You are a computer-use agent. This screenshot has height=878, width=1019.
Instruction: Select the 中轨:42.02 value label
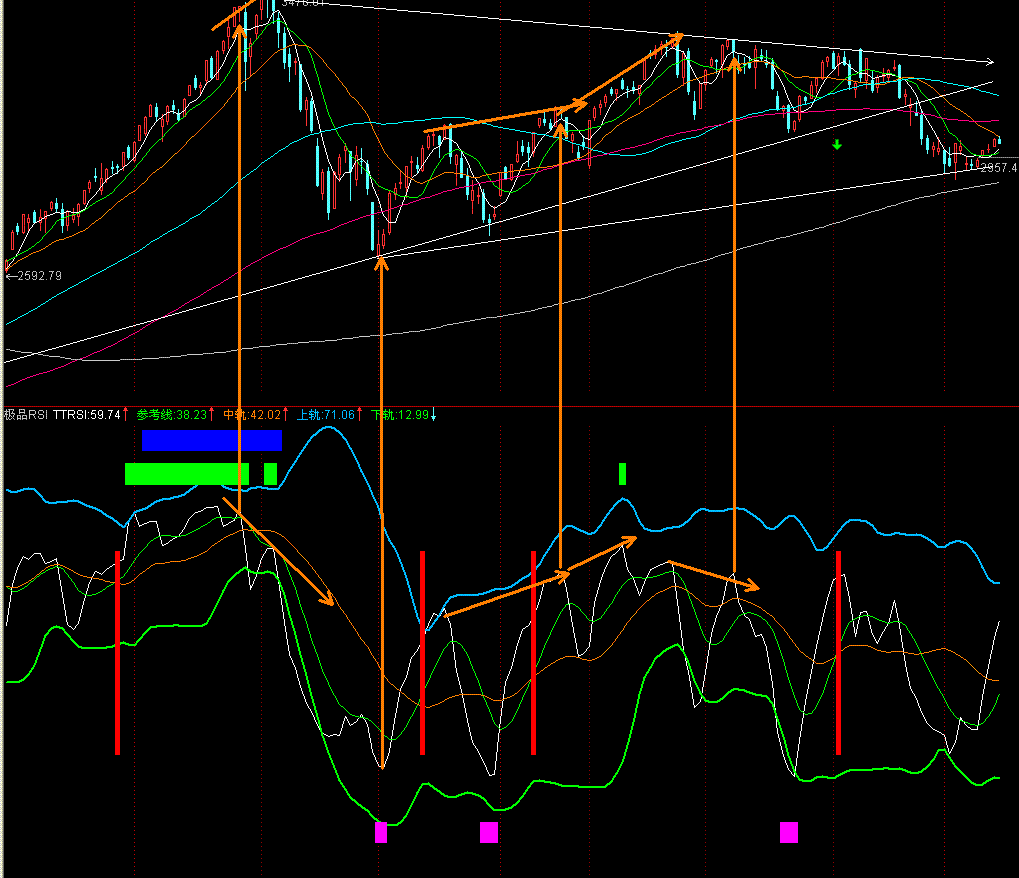coord(252,415)
